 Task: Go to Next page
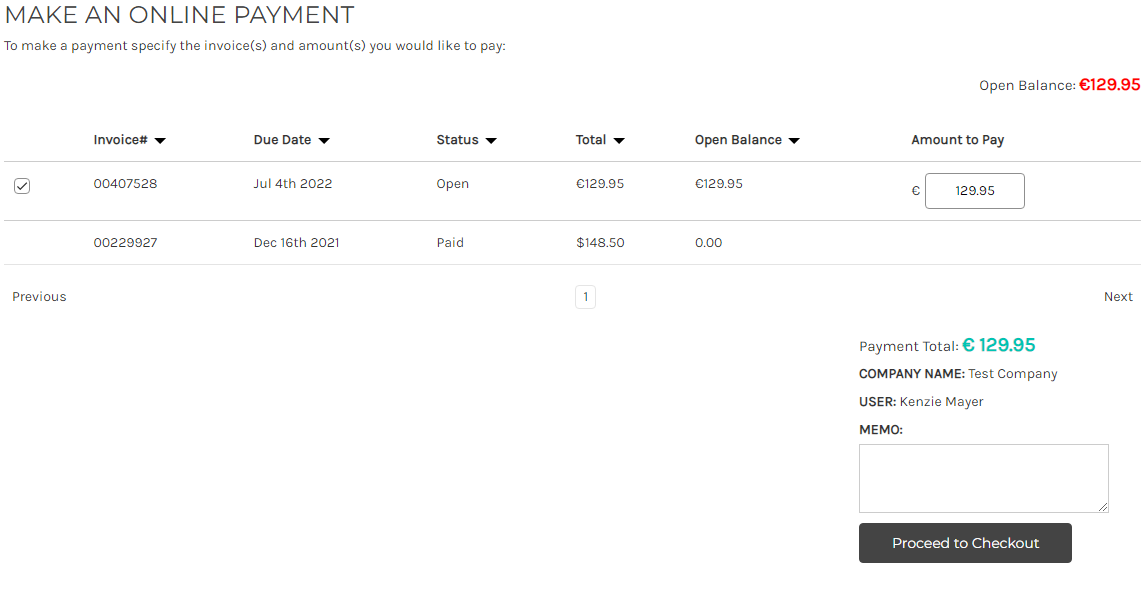point(1118,296)
